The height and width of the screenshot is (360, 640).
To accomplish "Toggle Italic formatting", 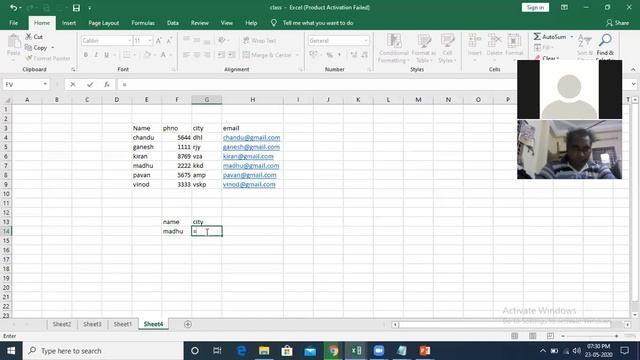I will [96, 55].
